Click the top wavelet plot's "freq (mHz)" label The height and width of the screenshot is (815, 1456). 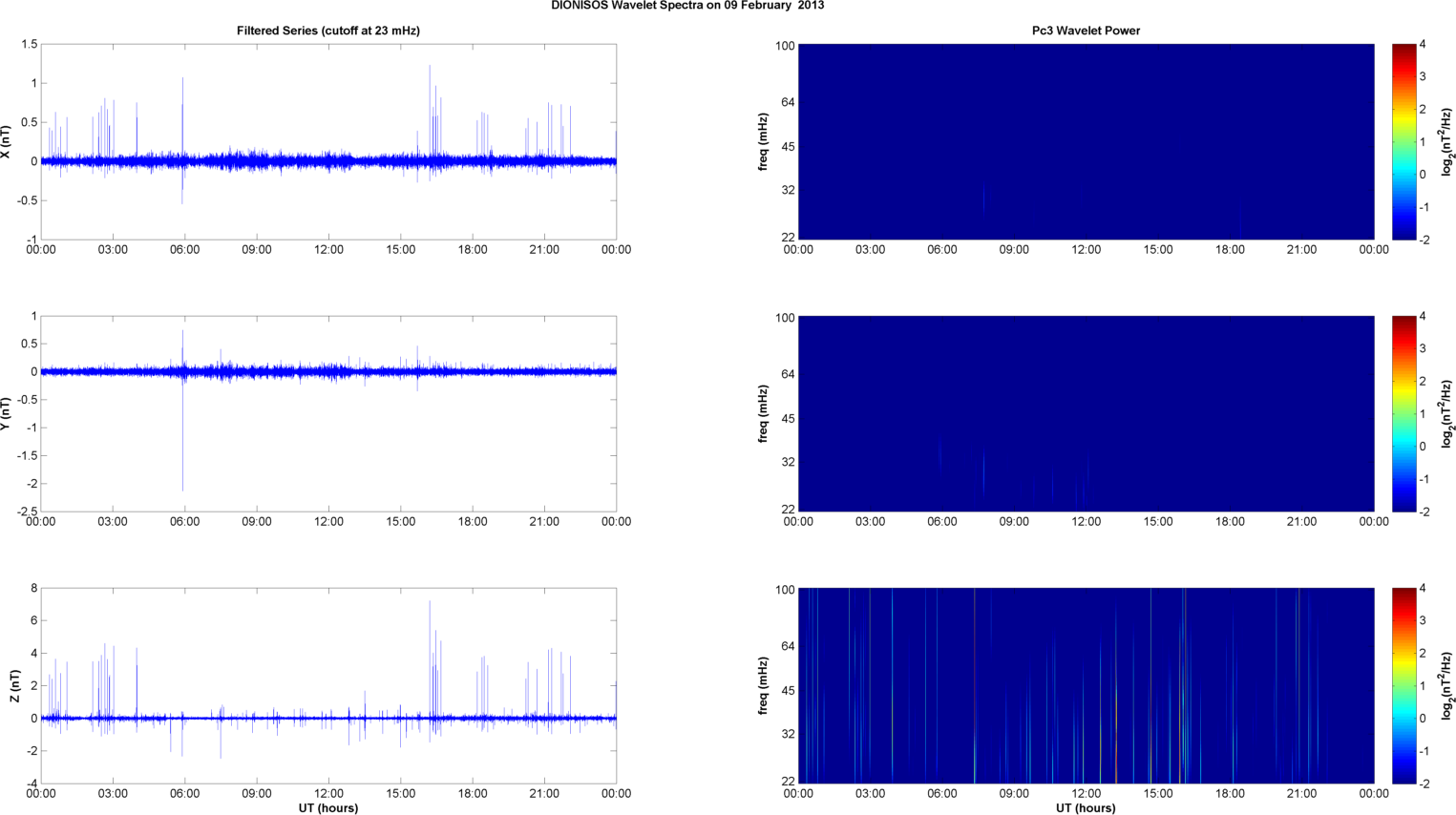(x=763, y=142)
